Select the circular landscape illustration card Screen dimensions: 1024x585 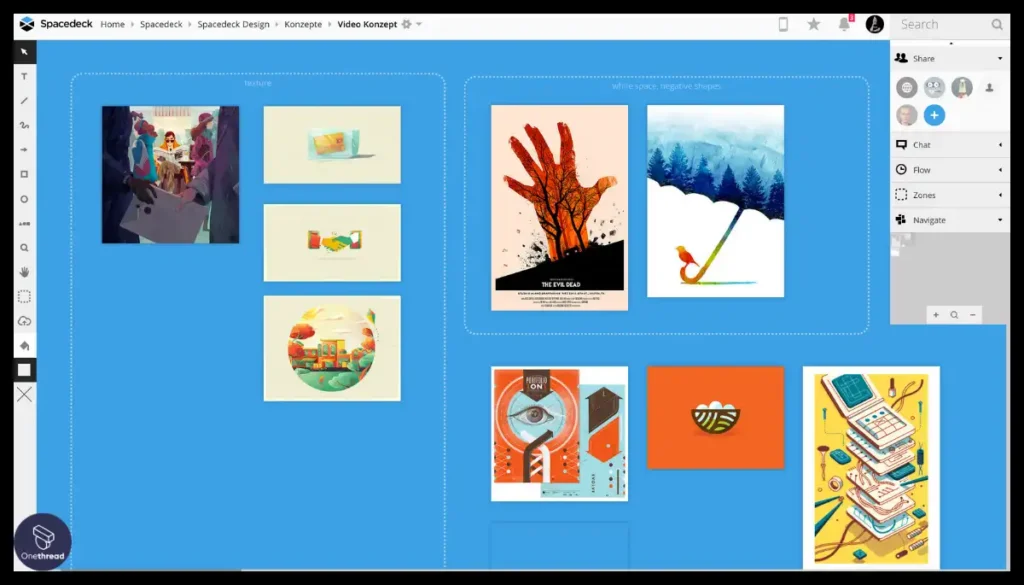click(332, 348)
